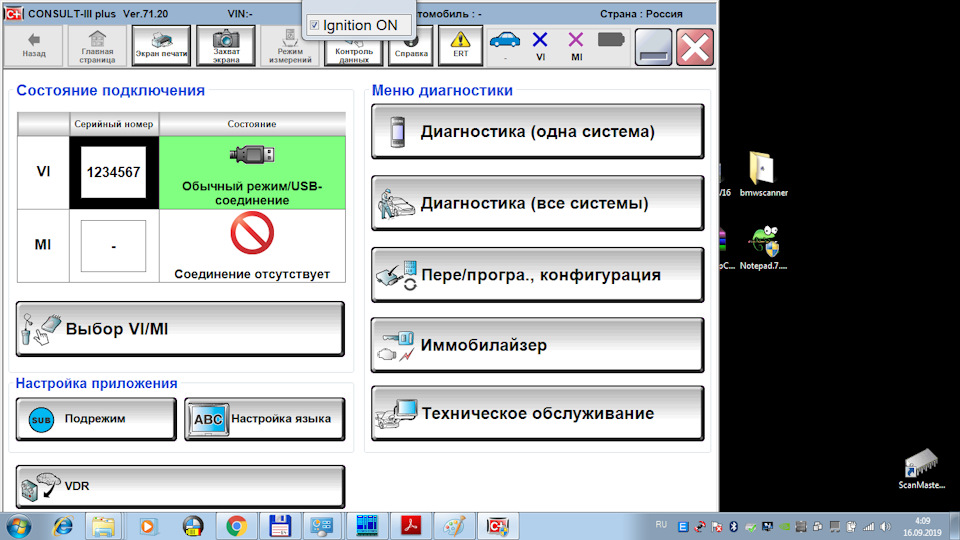Click the MI row label in table

[43, 246]
